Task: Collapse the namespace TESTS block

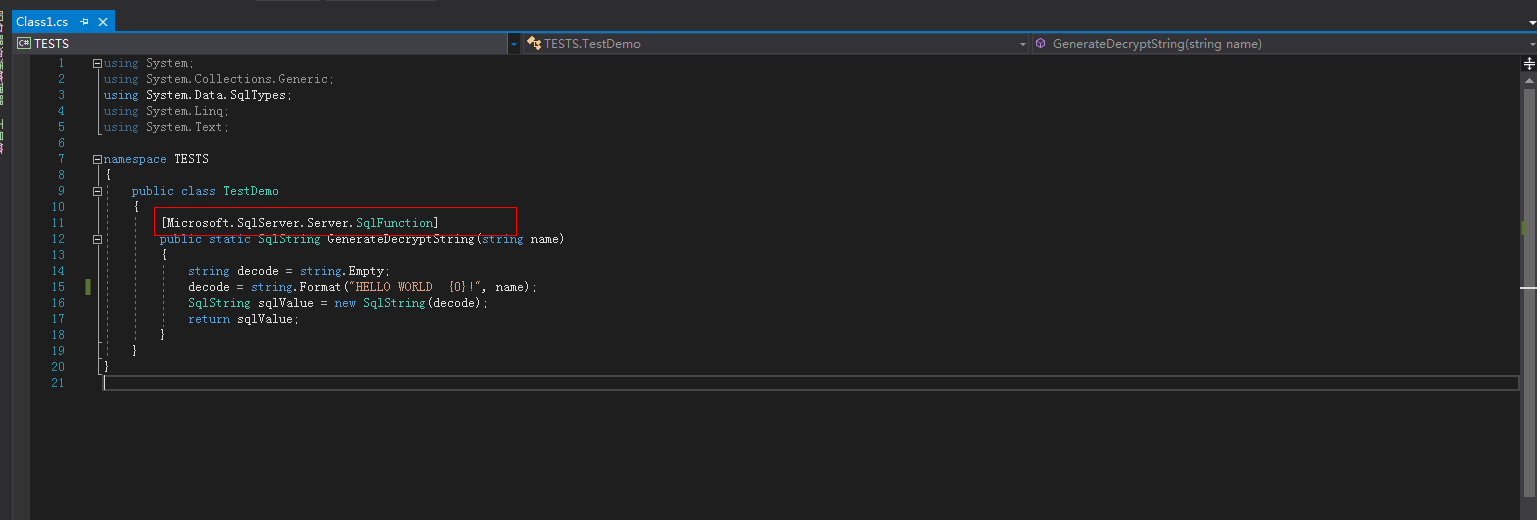Action: pyautogui.click(x=97, y=159)
